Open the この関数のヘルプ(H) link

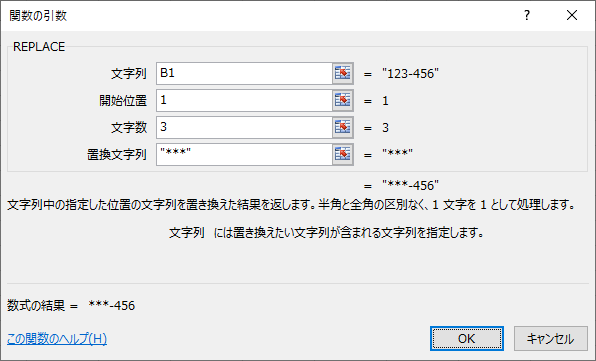(57, 338)
